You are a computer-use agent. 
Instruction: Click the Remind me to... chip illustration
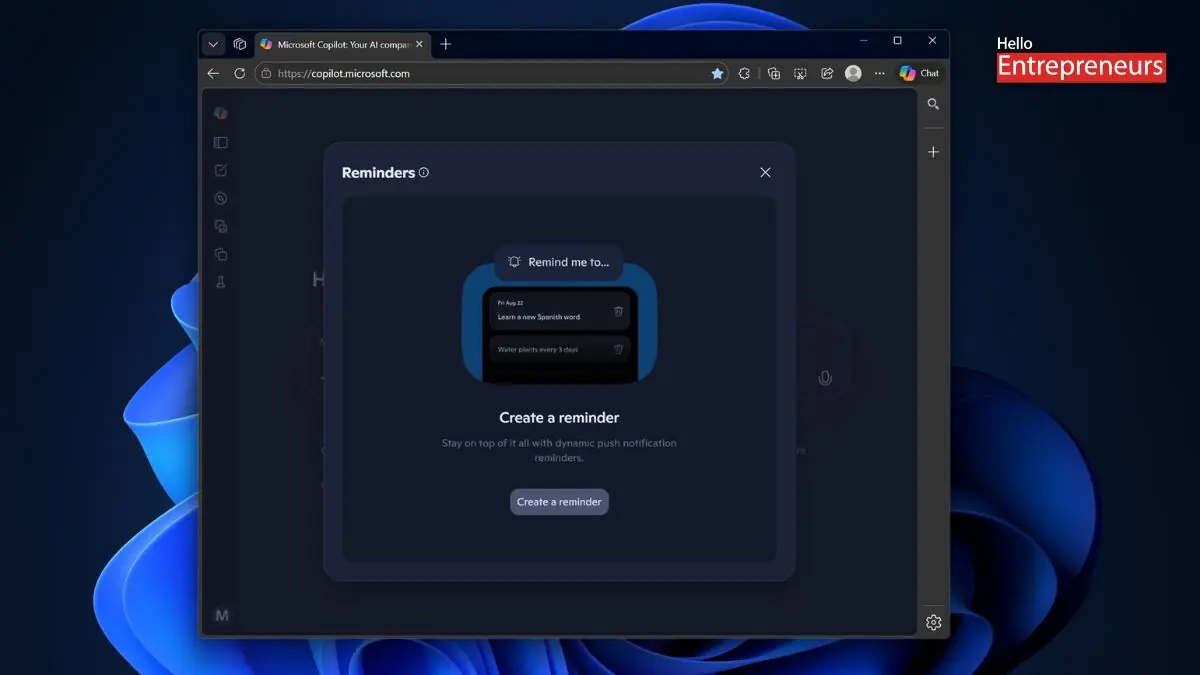(x=558, y=262)
